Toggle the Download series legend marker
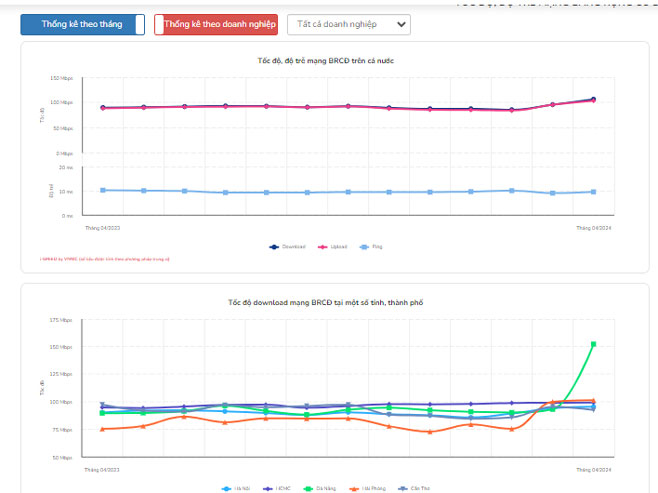Viewport: 658px width, 493px height. click(x=275, y=246)
